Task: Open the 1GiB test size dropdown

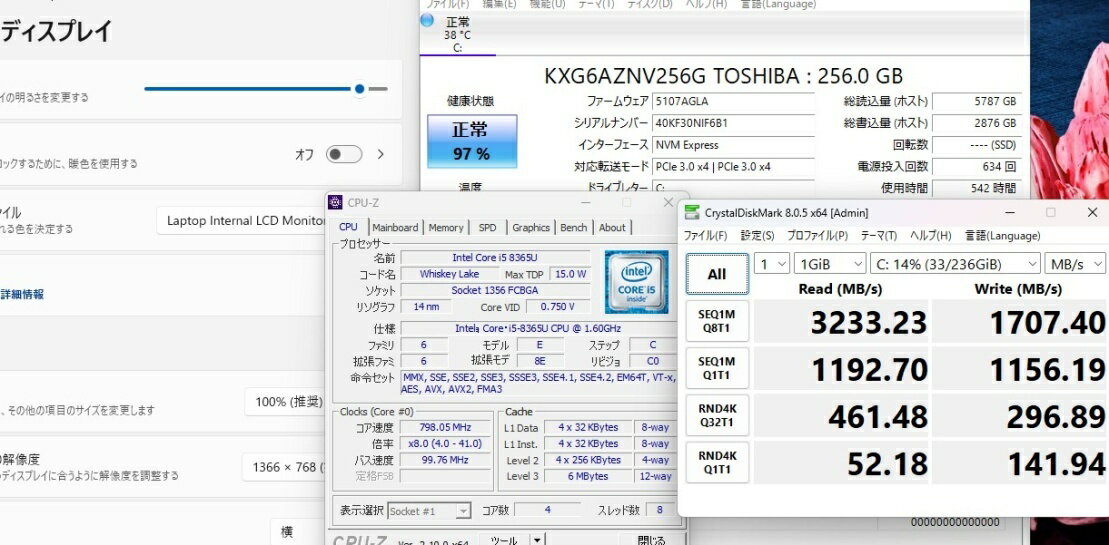Action: 829,264
